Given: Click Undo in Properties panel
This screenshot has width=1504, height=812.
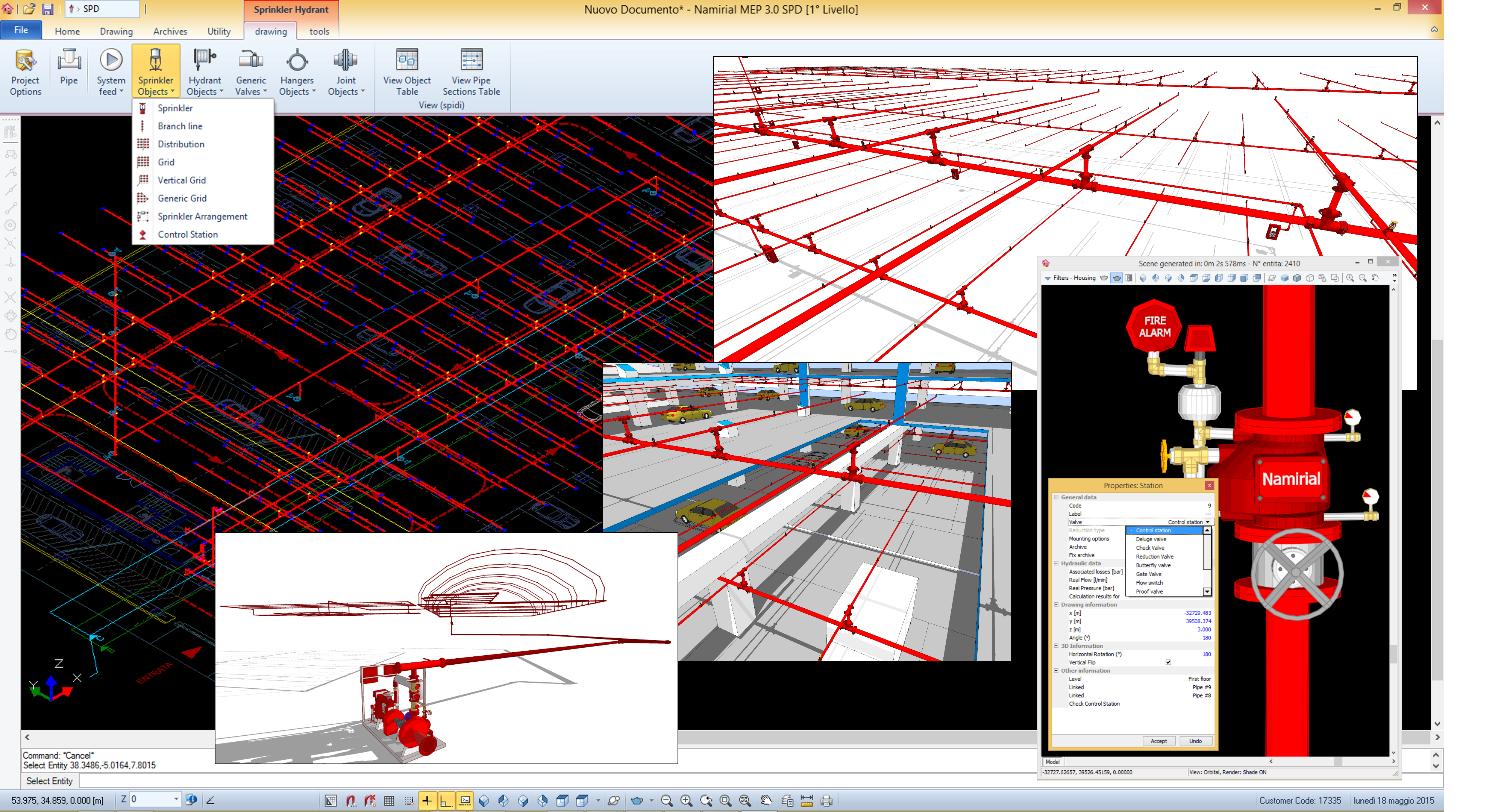Looking at the screenshot, I should coord(1195,741).
